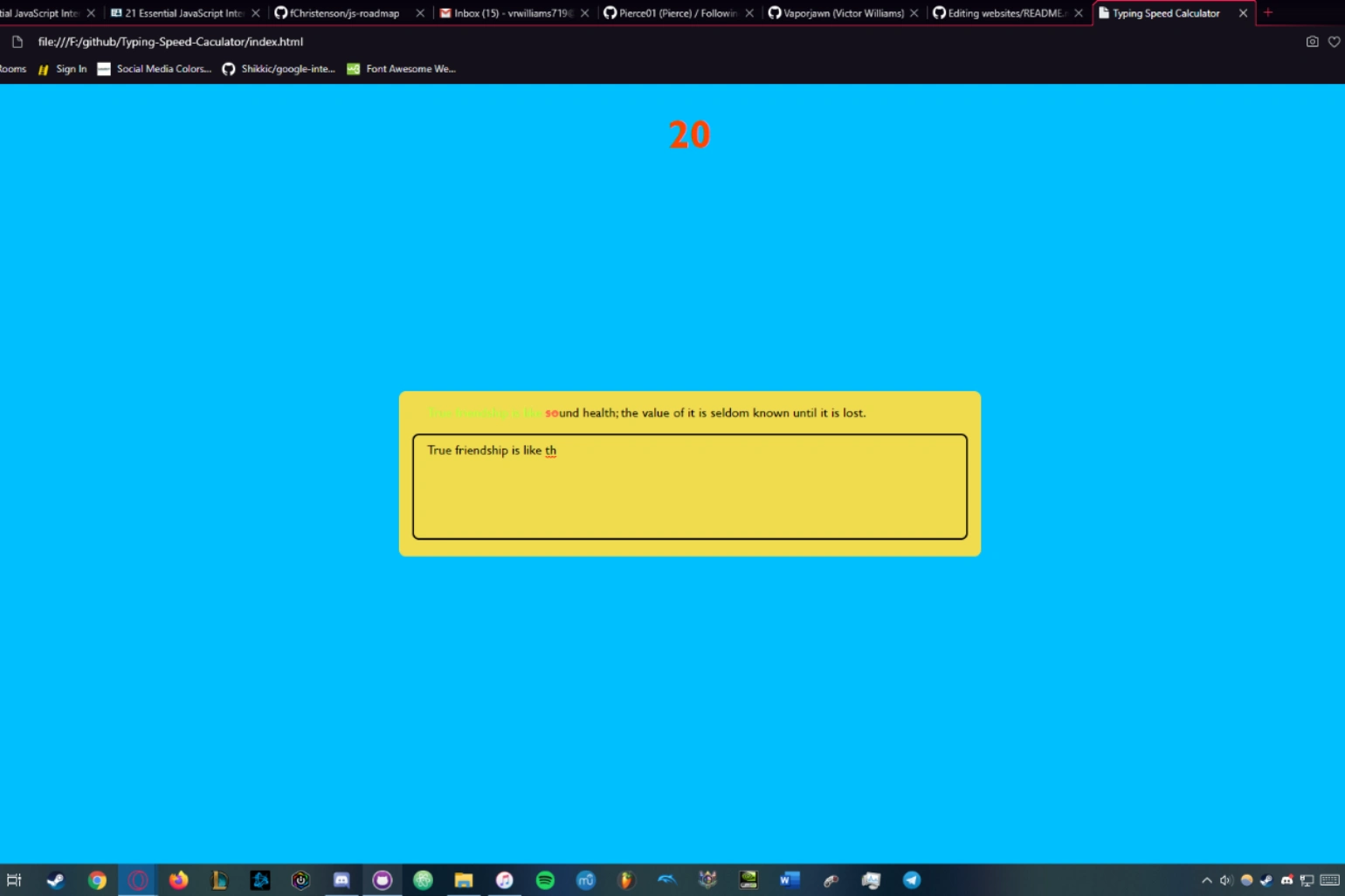Image resolution: width=1345 pixels, height=896 pixels.
Task: Open the touch keyboard tray icon
Action: point(1329,880)
